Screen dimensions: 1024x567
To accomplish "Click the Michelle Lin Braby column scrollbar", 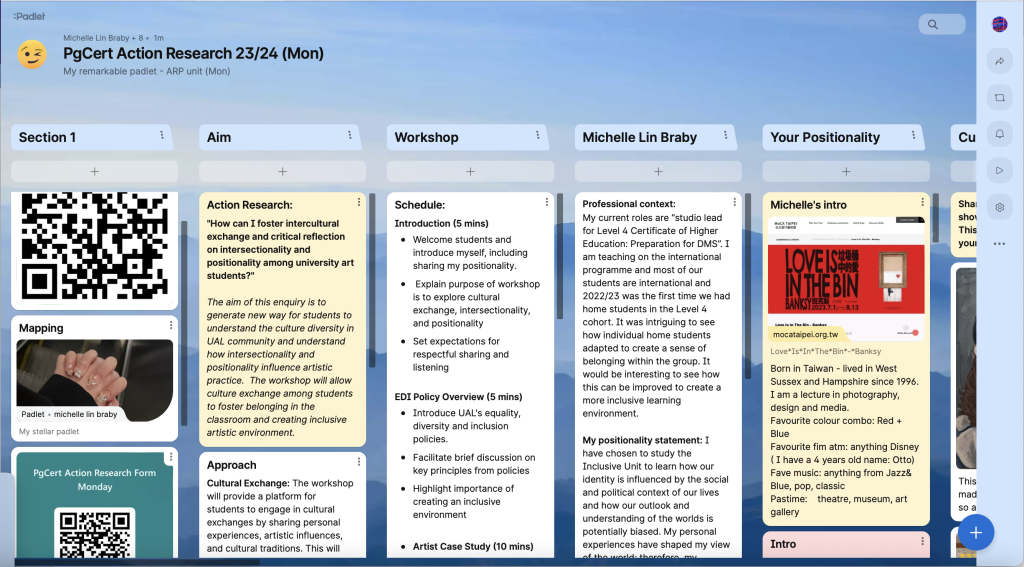I will point(748,286).
